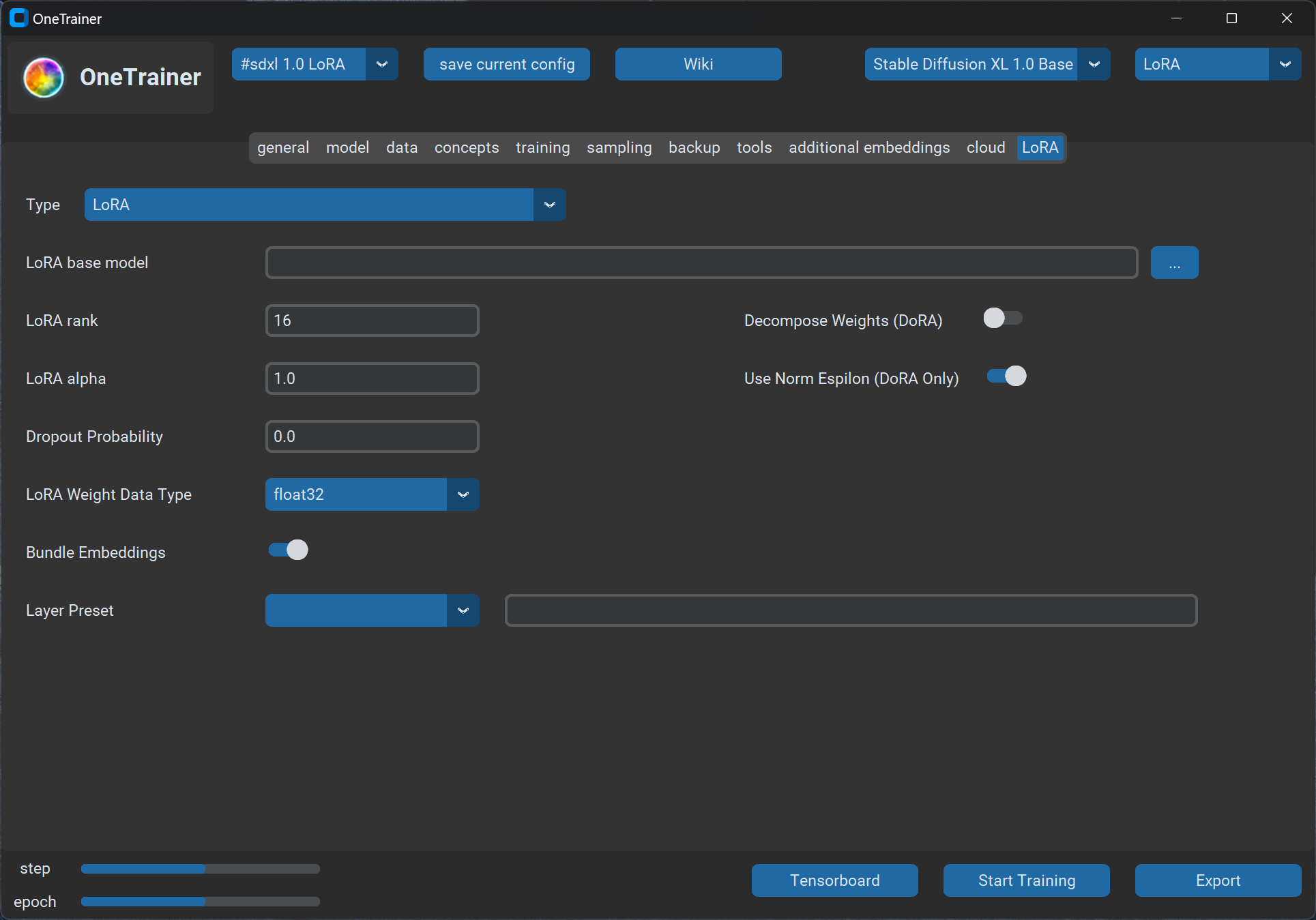This screenshot has height=920, width=1316.
Task: Maximize the OneTrainer window
Action: pyautogui.click(x=1231, y=18)
